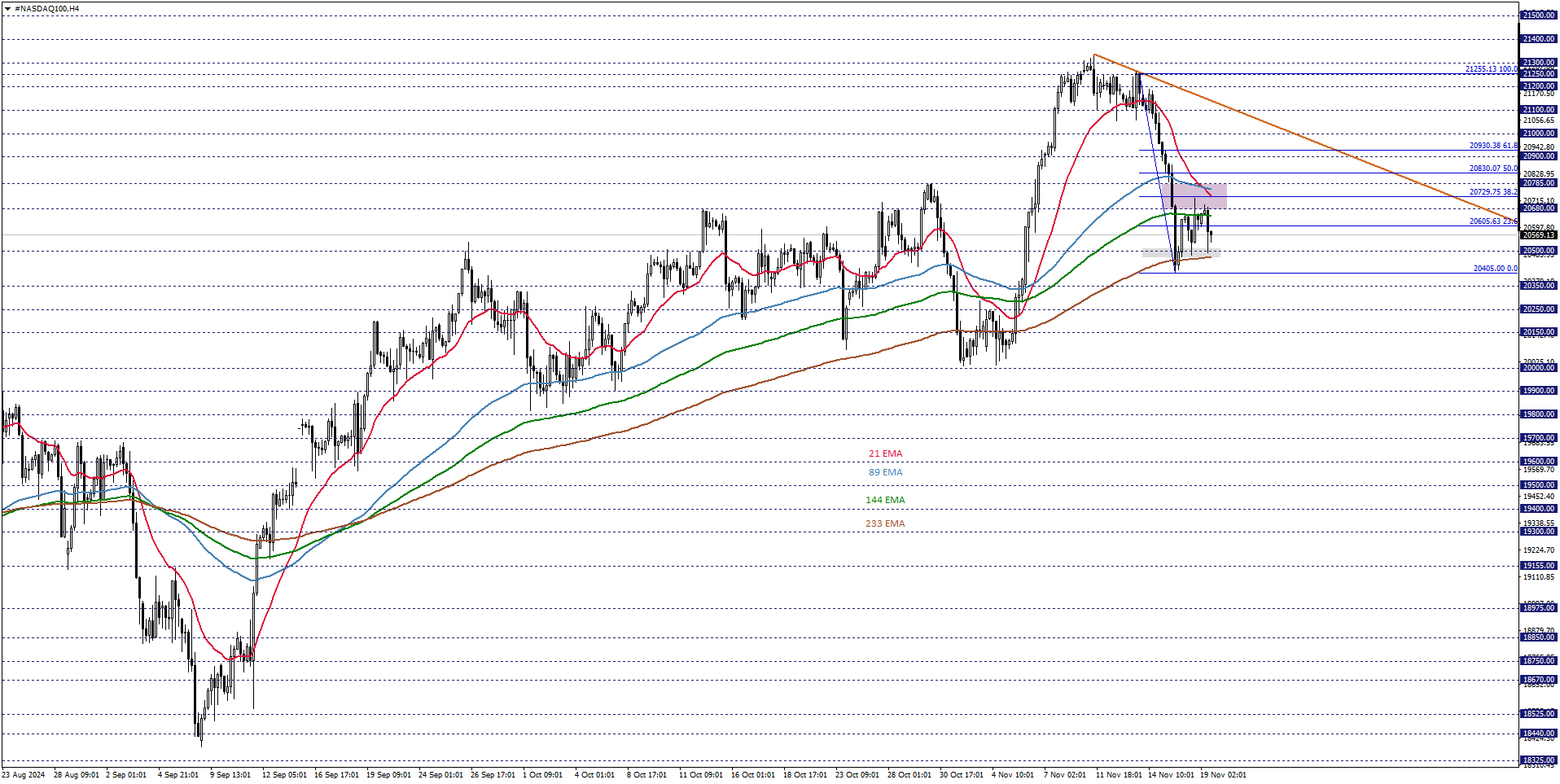Click the 19 Nov 02:01 time axis label
This screenshot has width=1560, height=784.
click(1223, 775)
